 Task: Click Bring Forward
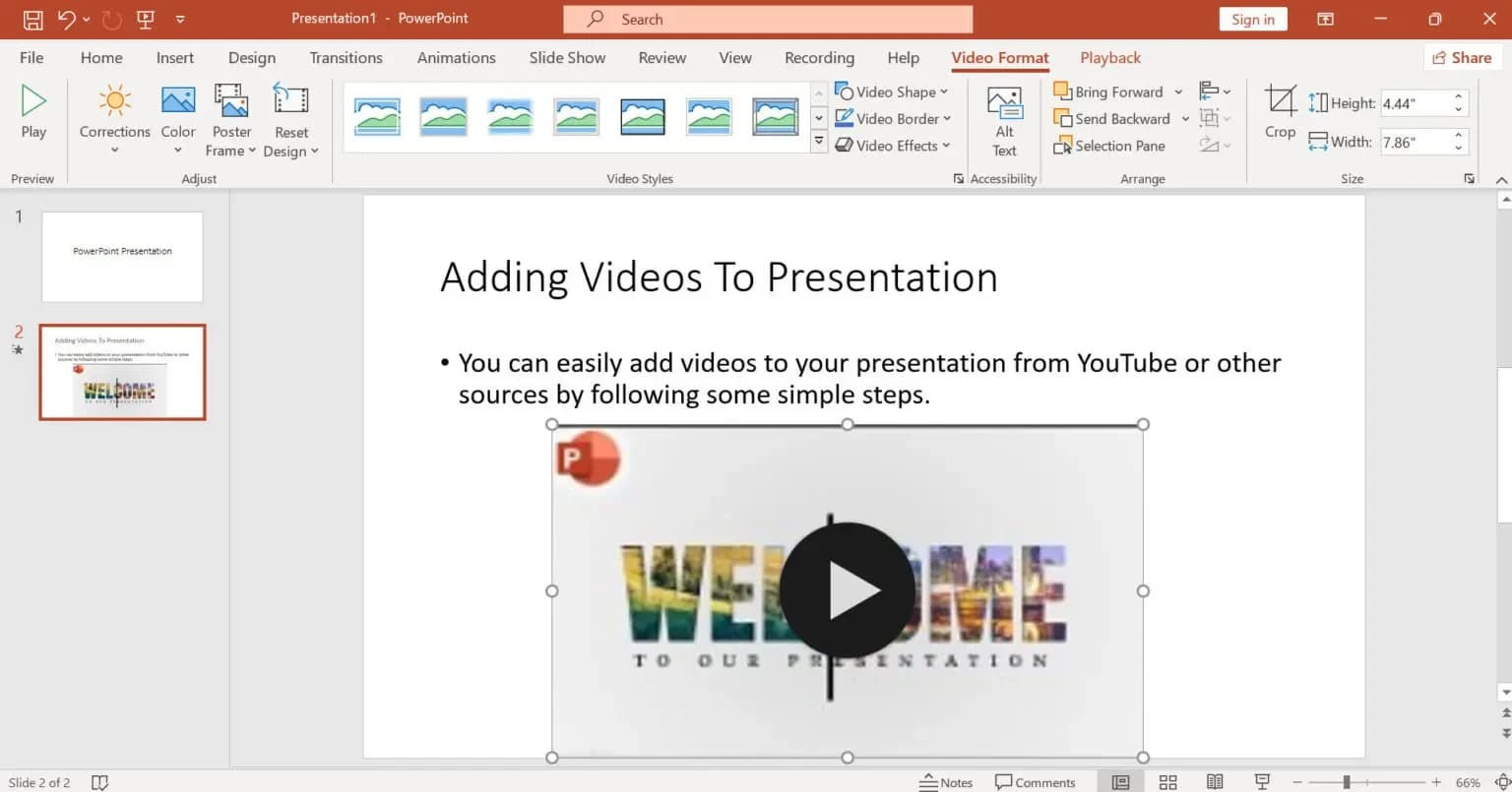pyautogui.click(x=1109, y=91)
